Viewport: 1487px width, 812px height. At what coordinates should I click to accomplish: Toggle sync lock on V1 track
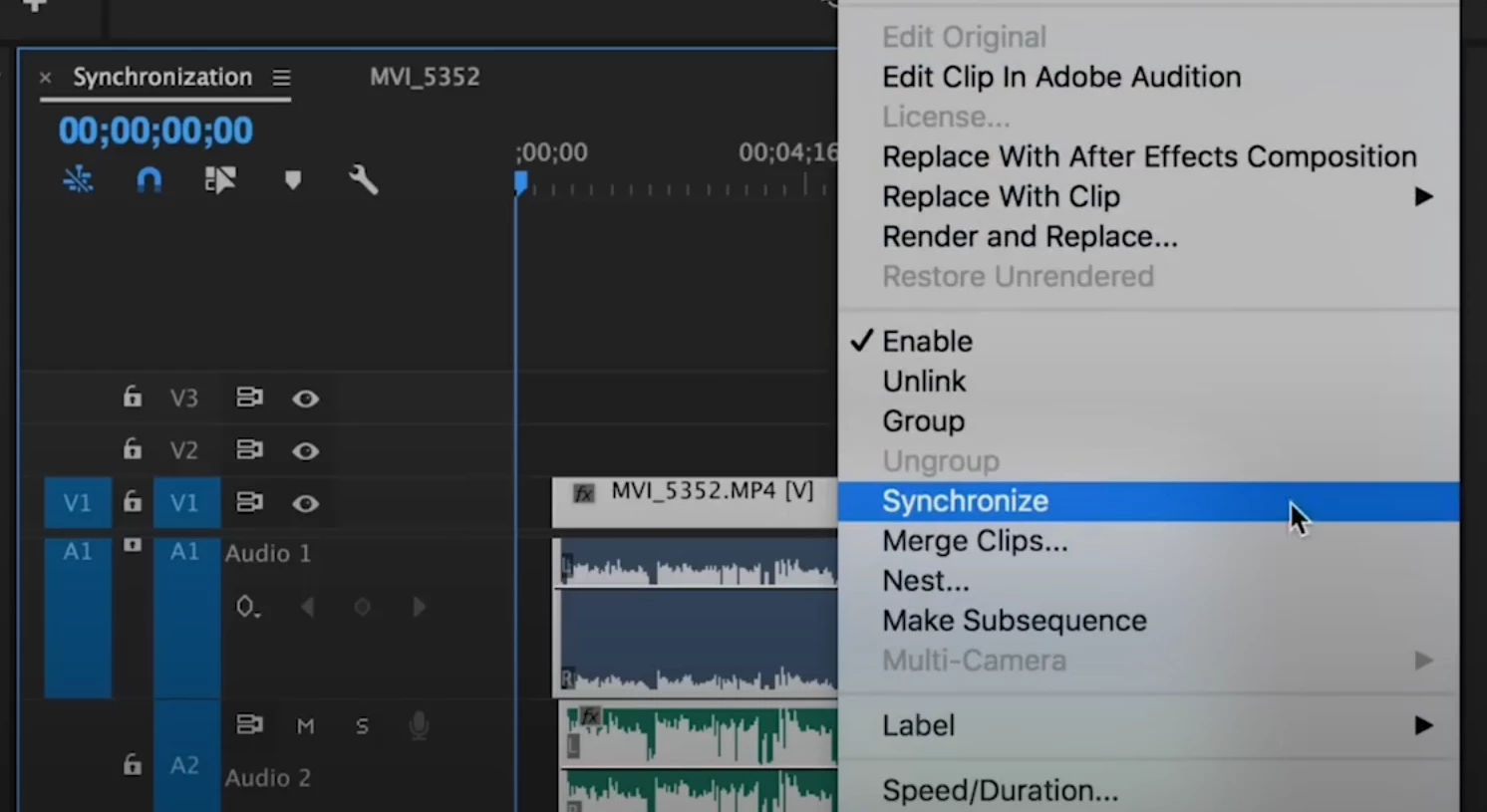coord(249,502)
